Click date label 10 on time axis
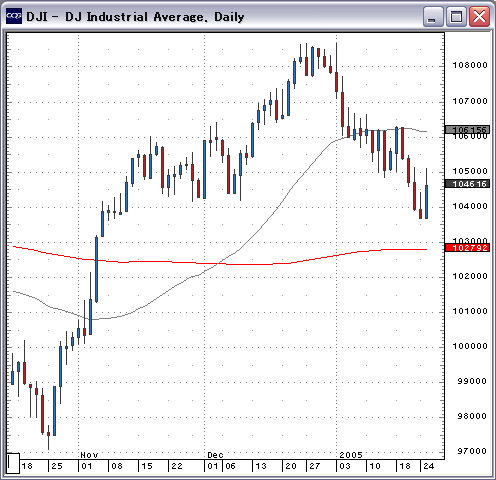Screen dimensions: 496x480 tap(375, 466)
